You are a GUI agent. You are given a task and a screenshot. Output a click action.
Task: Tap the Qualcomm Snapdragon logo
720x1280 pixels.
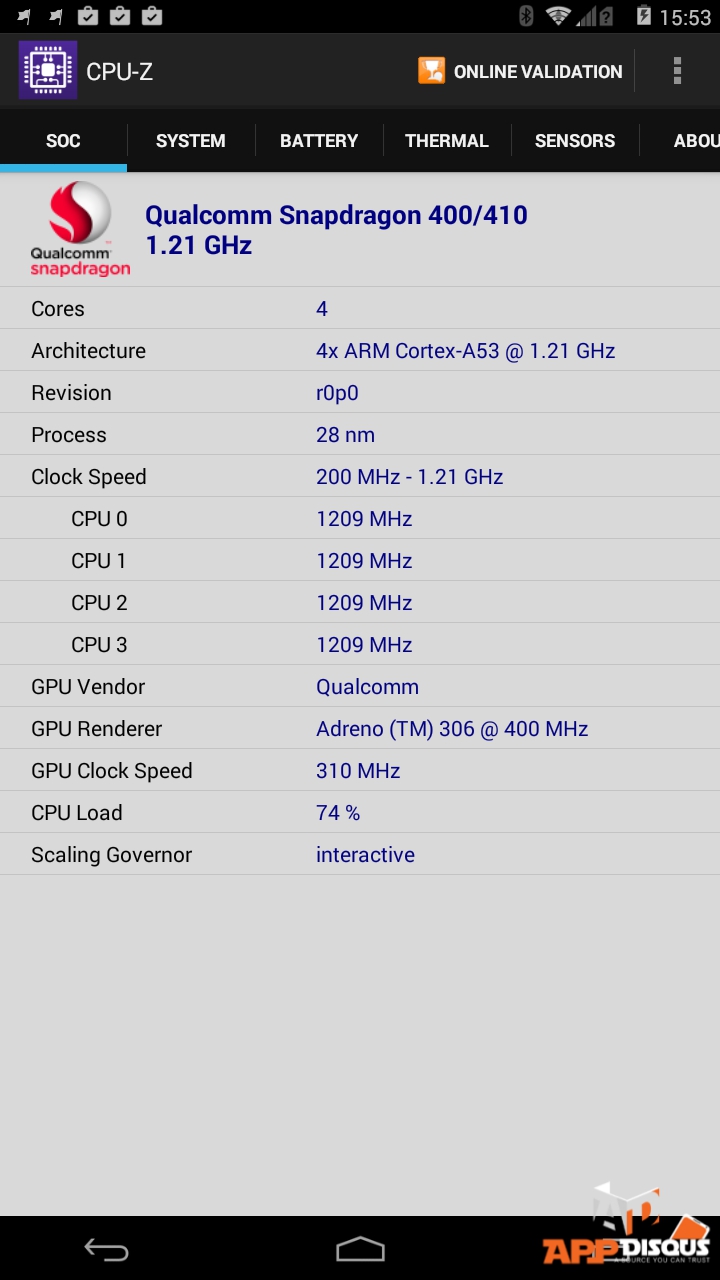80,229
